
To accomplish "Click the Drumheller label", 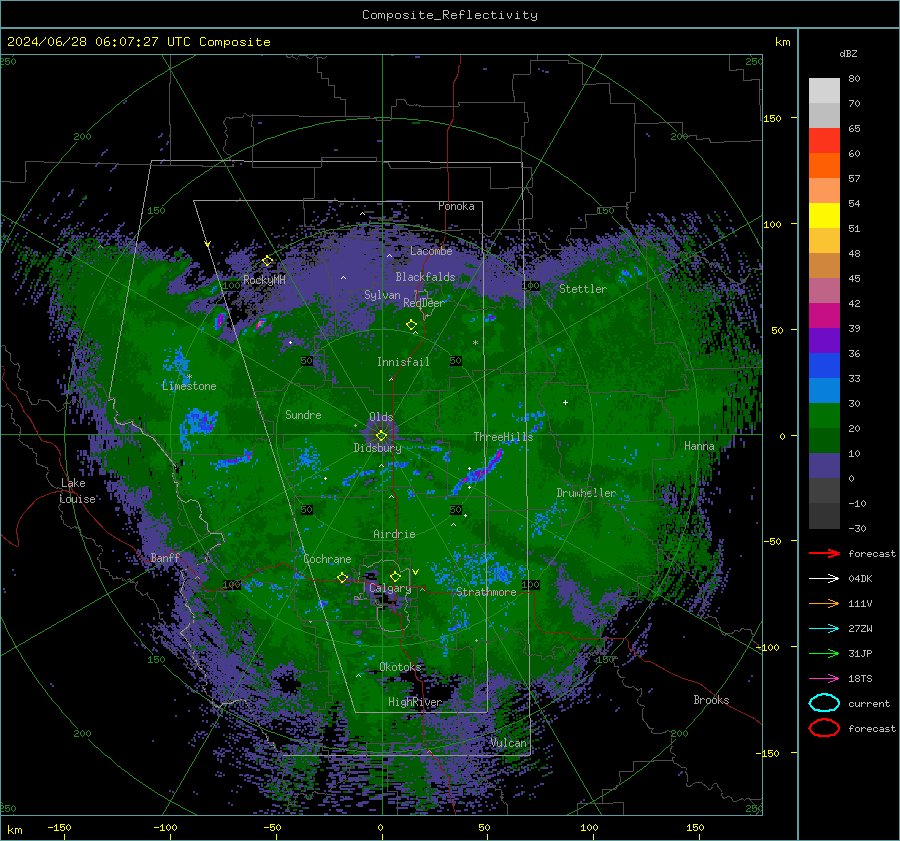I will (586, 493).
